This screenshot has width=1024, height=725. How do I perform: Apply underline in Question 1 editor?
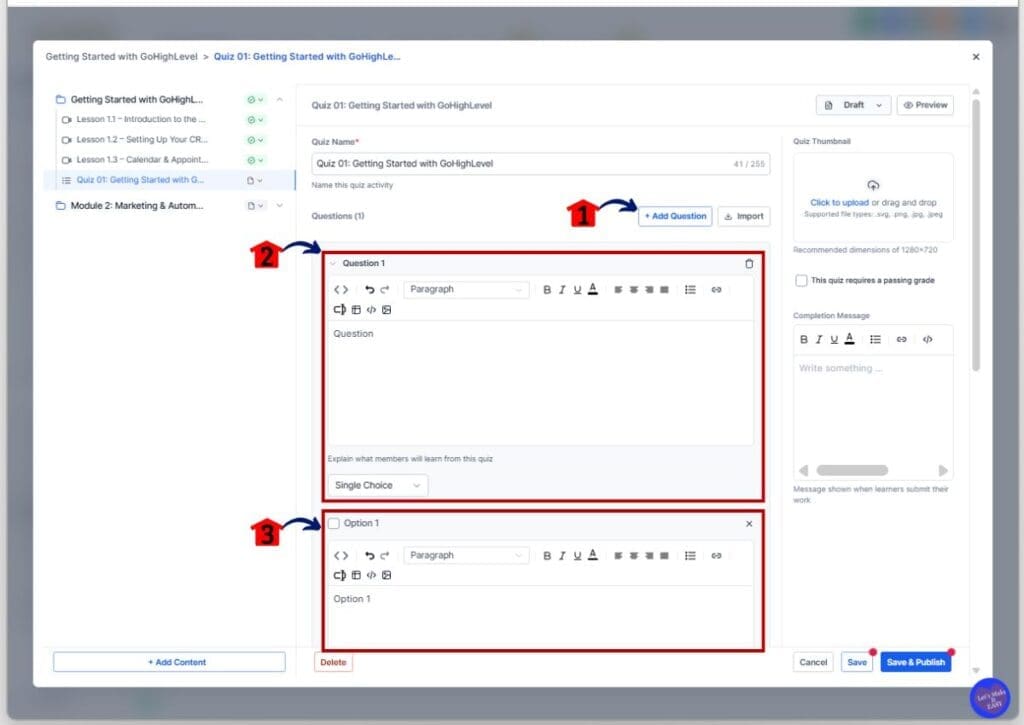[x=577, y=289]
